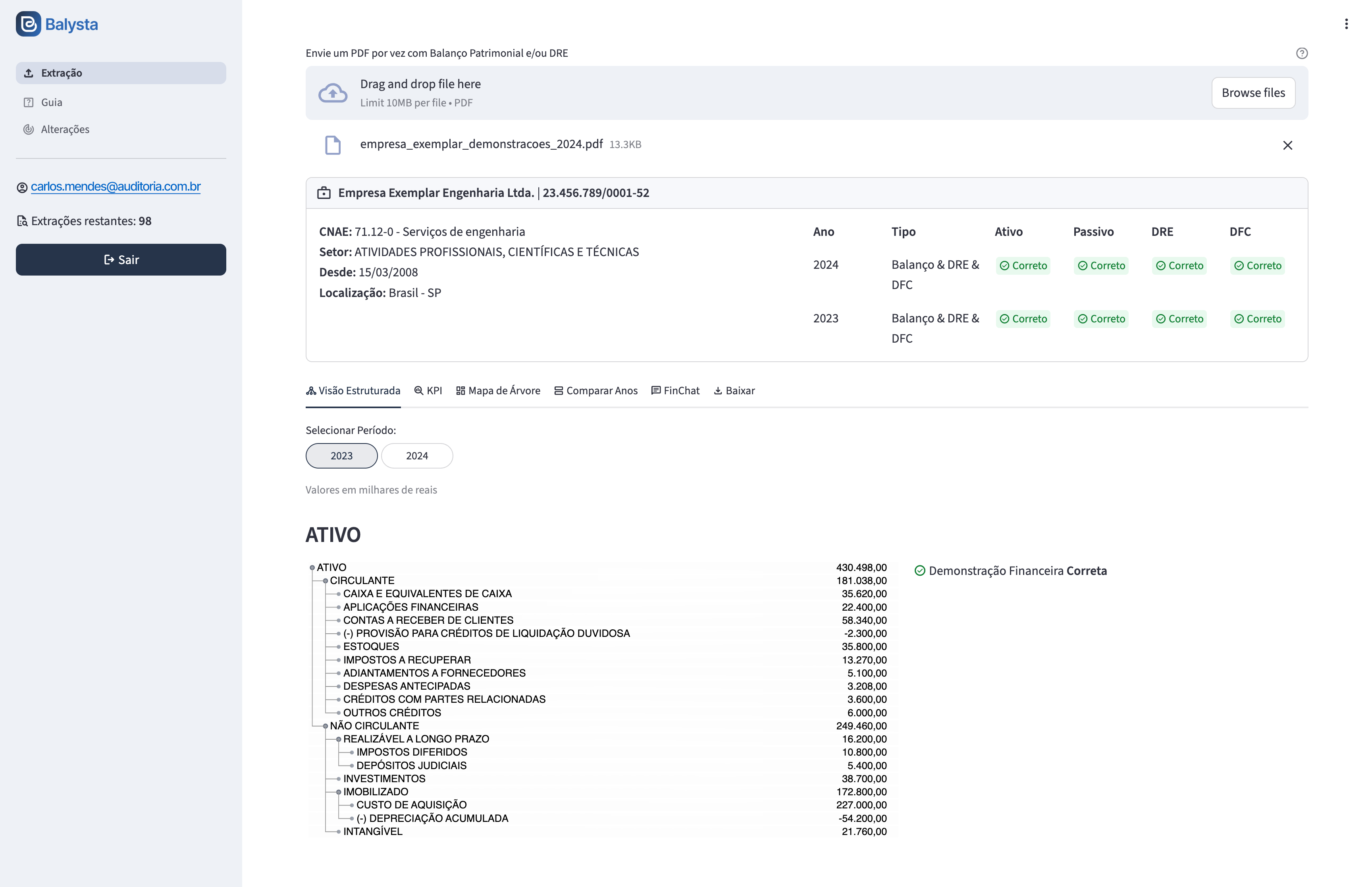Collapse the IMOBILIZADO tree node
1372x887 pixels.
click(339, 793)
